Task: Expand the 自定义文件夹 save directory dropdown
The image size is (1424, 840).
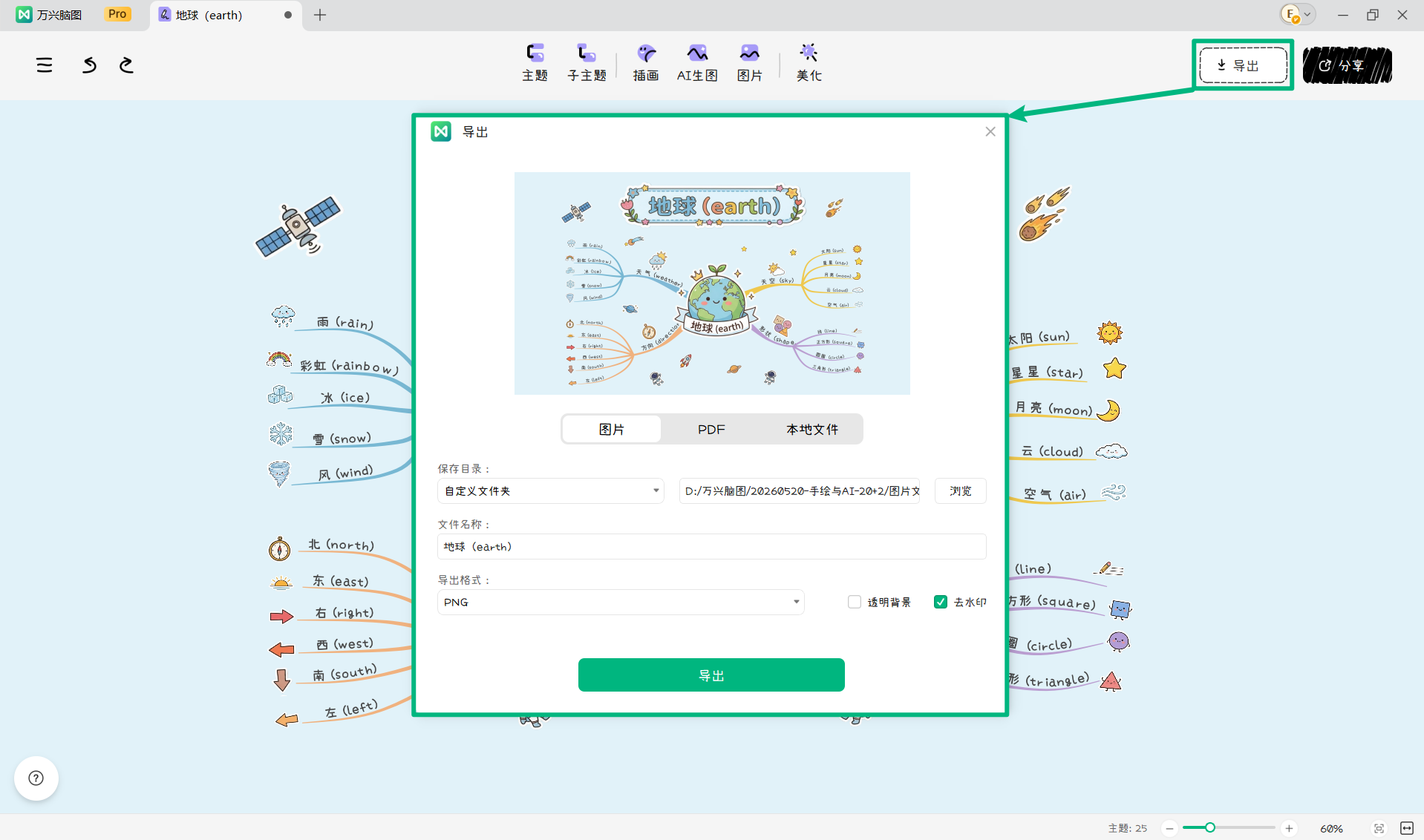Action: 551,490
